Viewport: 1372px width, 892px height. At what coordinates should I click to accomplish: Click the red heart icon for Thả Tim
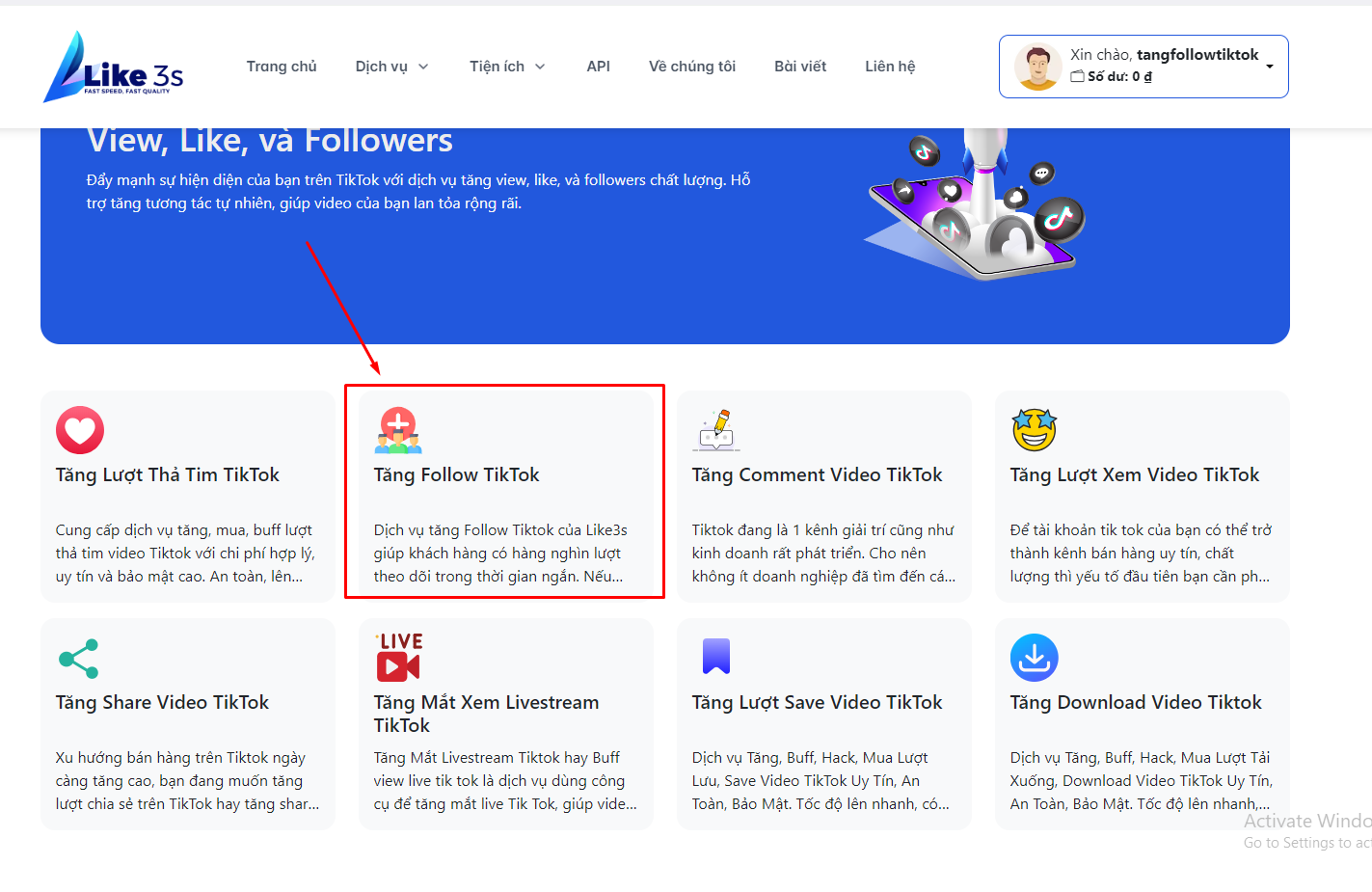80,430
